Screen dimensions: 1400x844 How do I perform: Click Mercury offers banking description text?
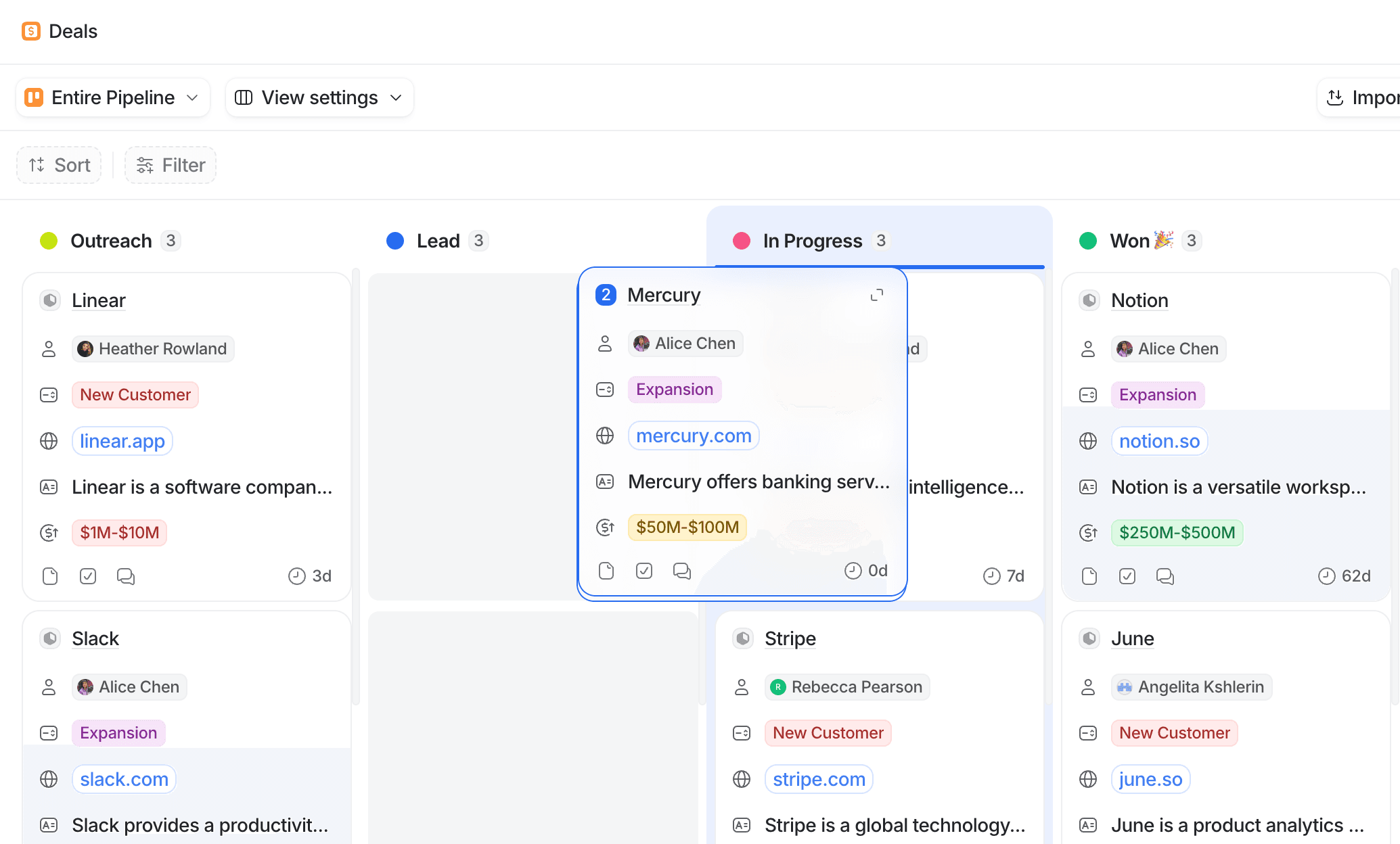pos(759,482)
